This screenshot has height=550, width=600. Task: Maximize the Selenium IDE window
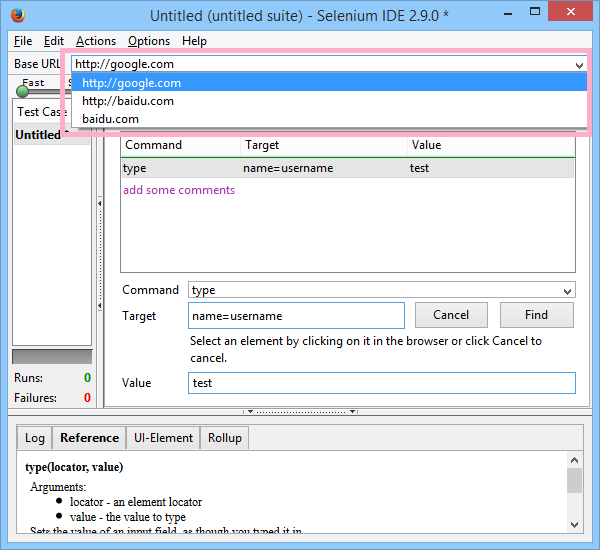coord(535,11)
